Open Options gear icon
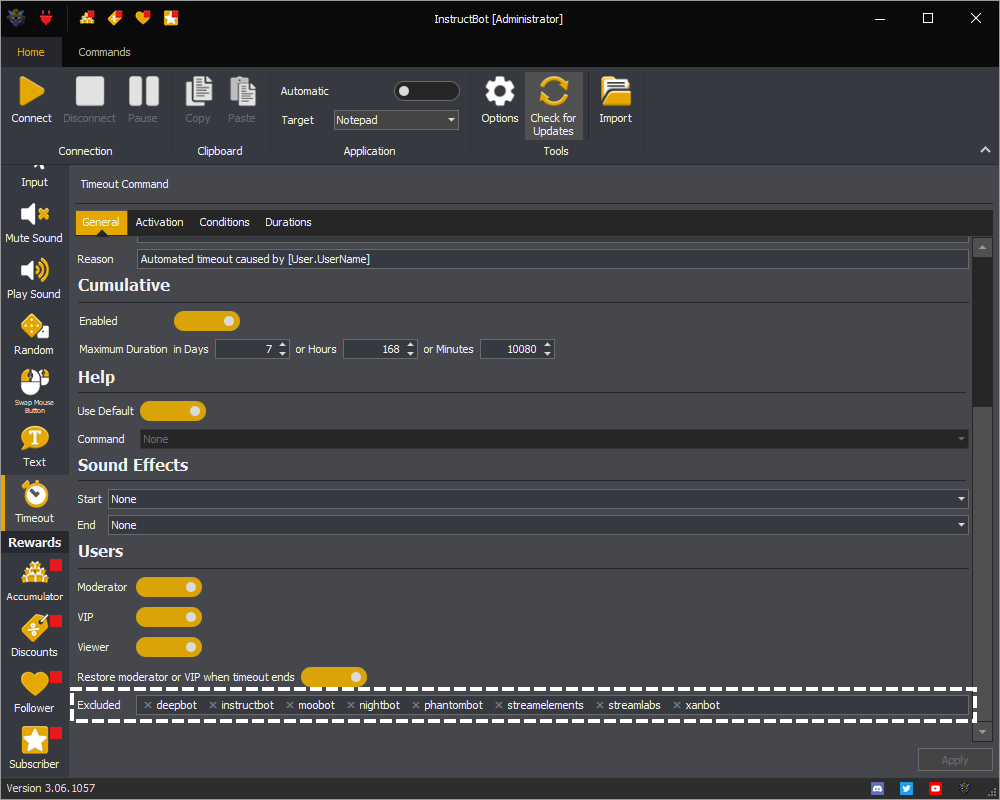1000x800 pixels. coord(499,91)
